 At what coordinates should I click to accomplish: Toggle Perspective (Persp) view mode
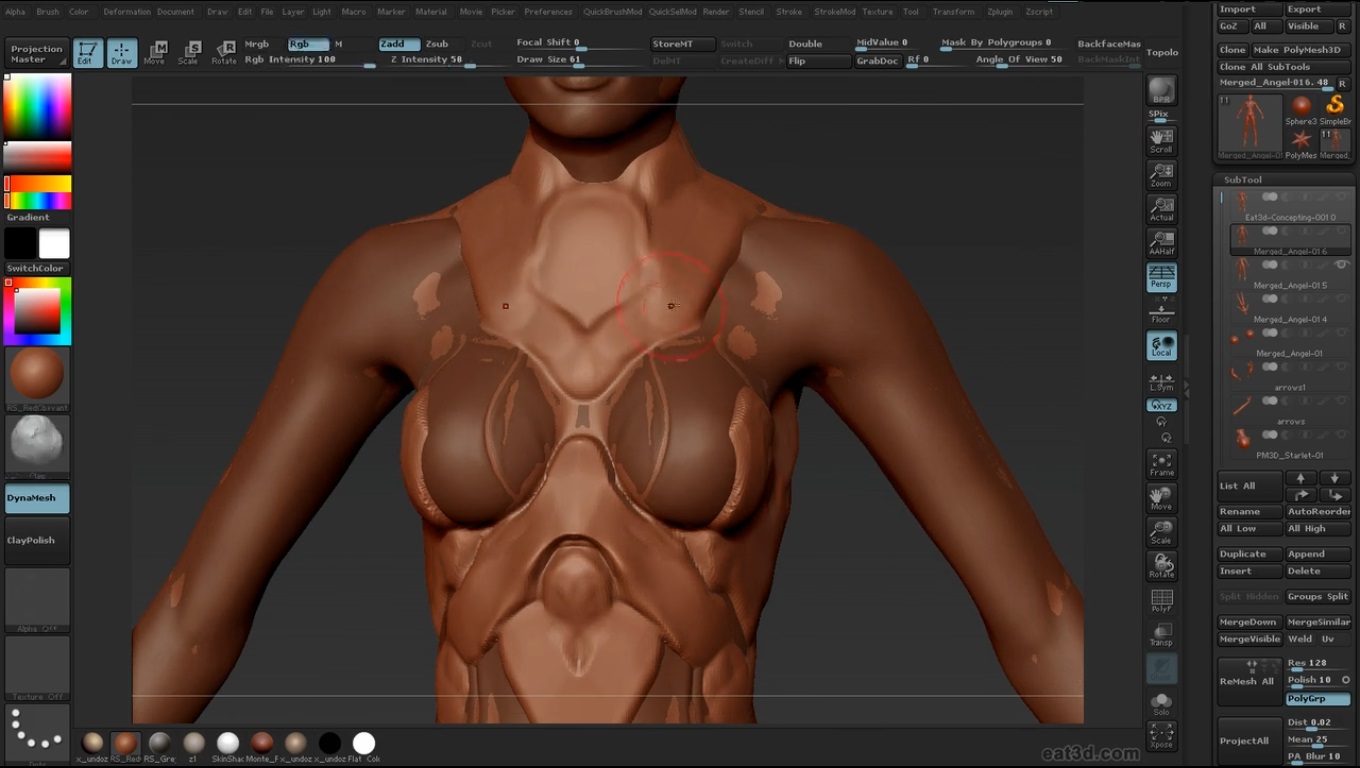coord(1161,277)
